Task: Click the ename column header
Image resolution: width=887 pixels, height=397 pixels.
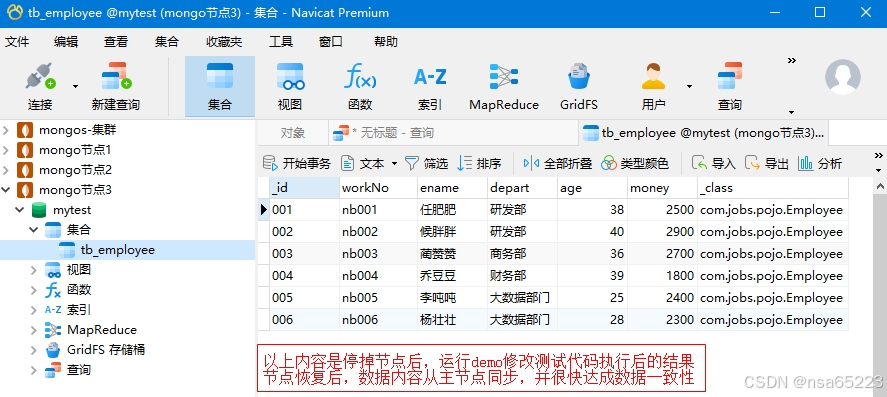Action: tap(452, 188)
